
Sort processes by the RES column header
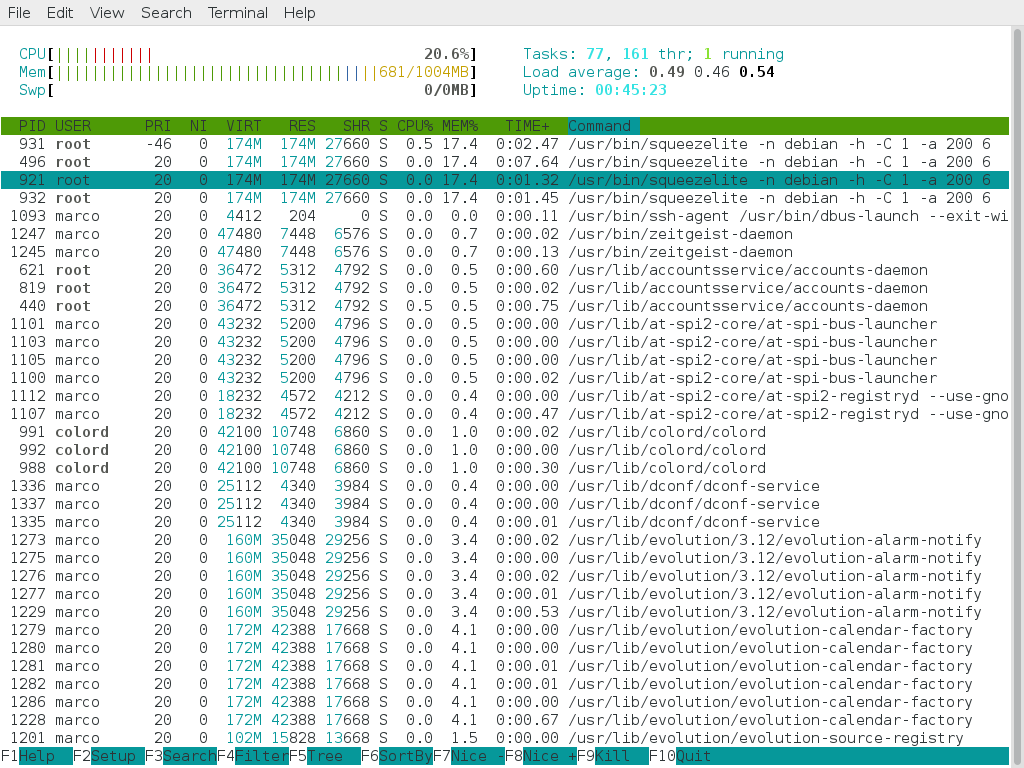[x=302, y=126]
